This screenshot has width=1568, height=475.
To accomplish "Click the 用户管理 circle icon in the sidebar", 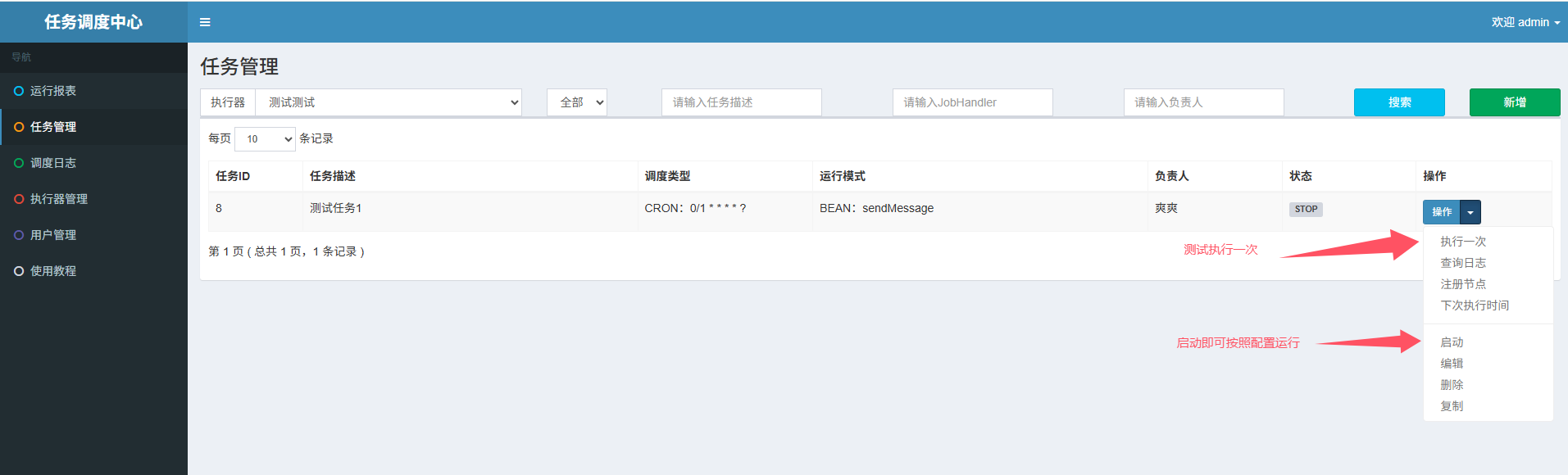I will pos(19,235).
